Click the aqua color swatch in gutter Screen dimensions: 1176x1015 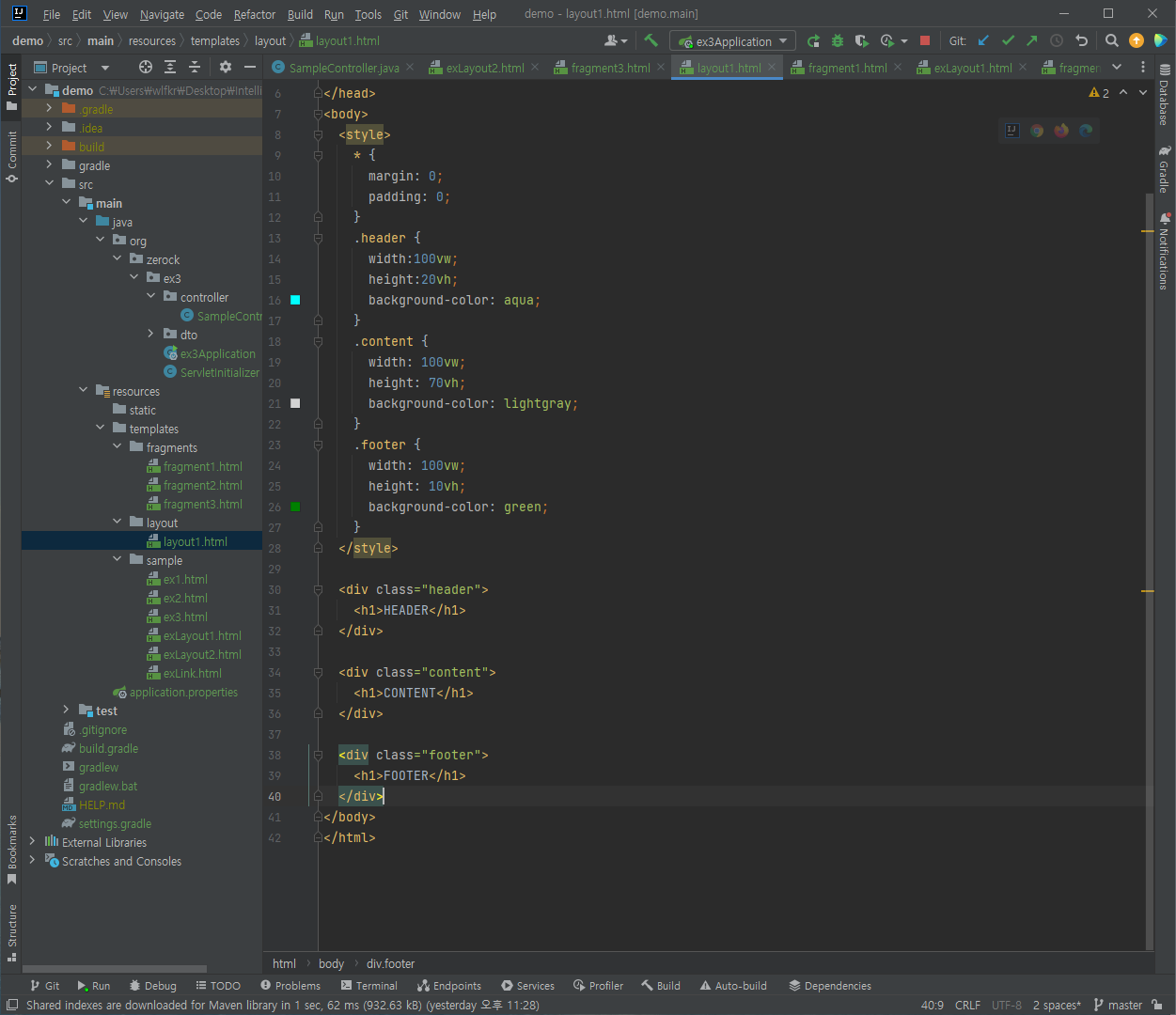pos(295,300)
